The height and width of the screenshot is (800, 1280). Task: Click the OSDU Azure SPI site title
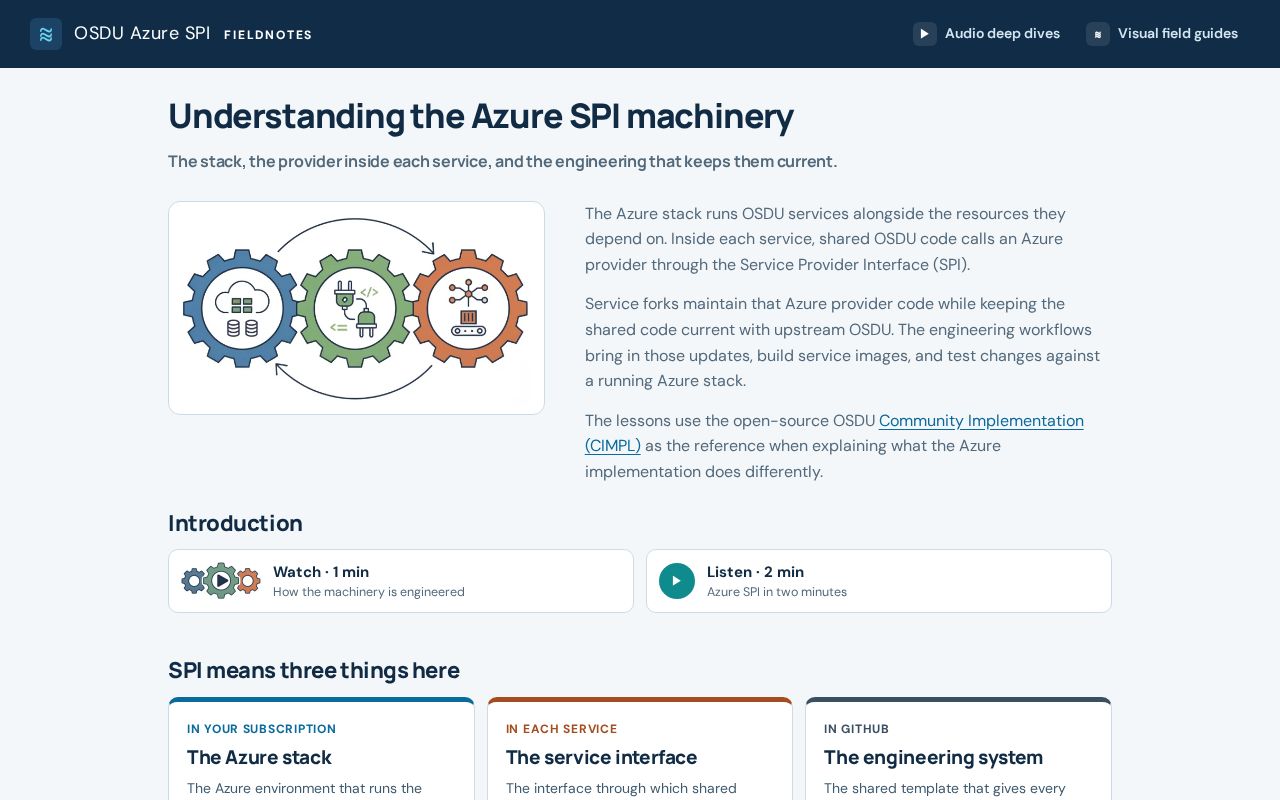click(x=142, y=34)
